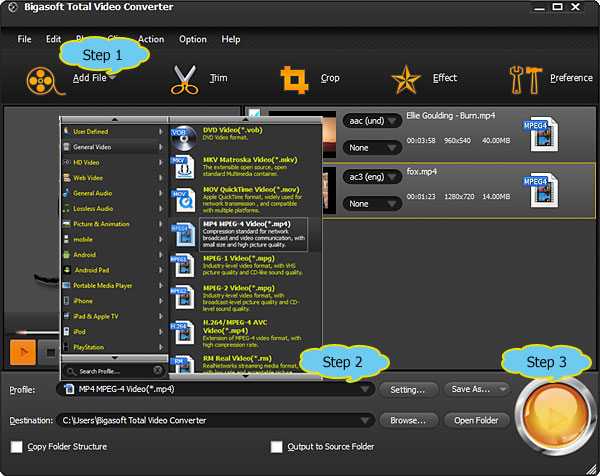Image resolution: width=600 pixels, height=476 pixels.
Task: Tick the checkbox of Ellie Goulding - Burn.mp4
Action: point(254,114)
